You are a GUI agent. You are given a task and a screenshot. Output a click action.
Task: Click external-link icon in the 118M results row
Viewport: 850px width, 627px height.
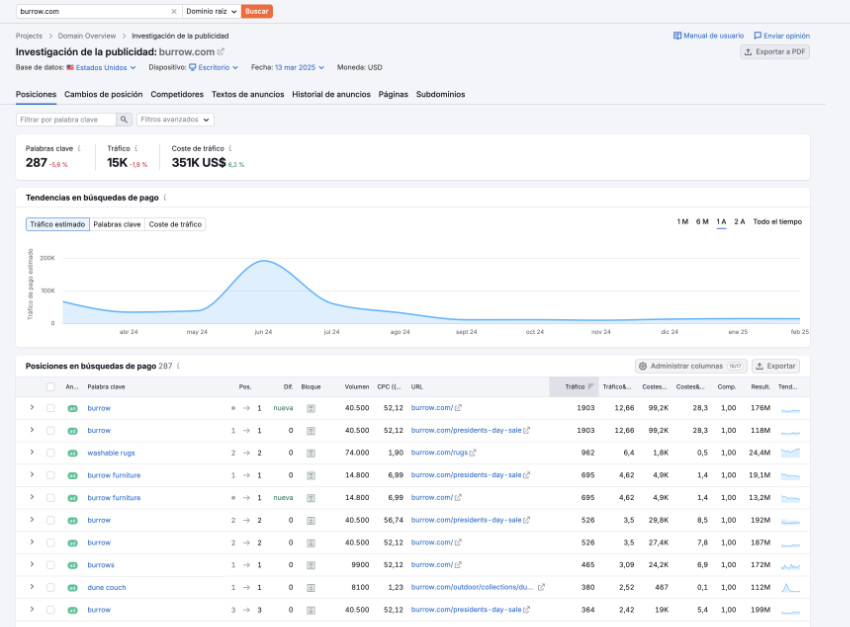click(x=526, y=430)
